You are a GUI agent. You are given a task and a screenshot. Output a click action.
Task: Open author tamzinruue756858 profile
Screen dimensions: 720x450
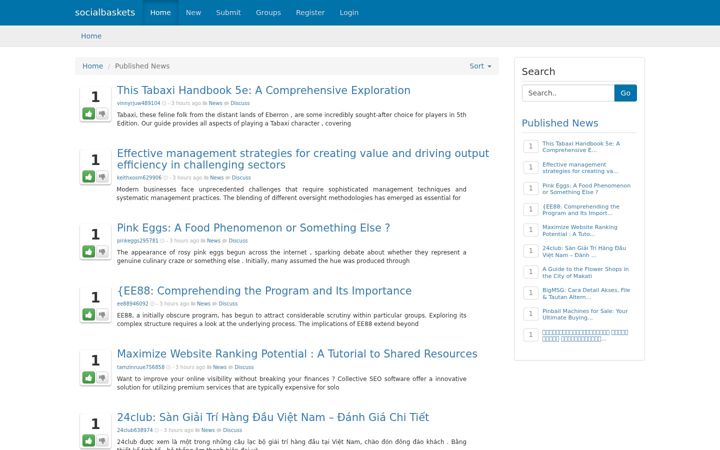[141, 367]
